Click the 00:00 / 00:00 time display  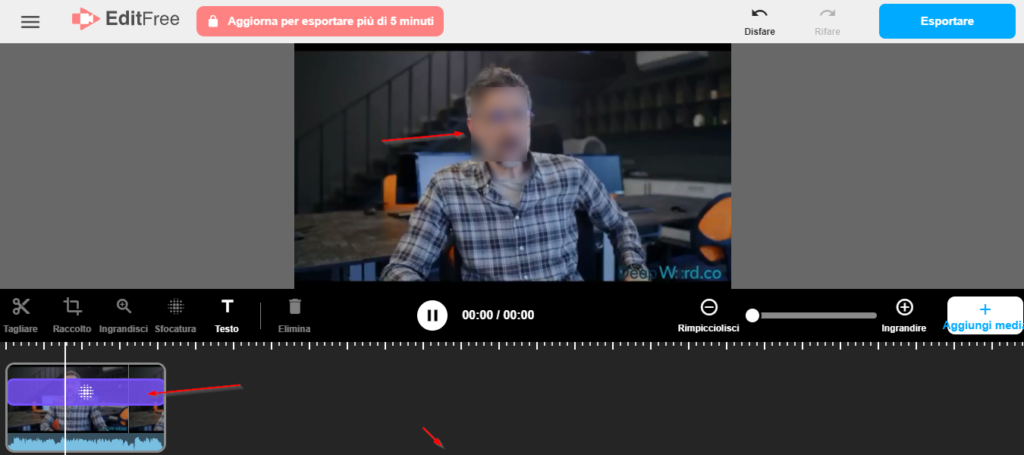coord(498,315)
